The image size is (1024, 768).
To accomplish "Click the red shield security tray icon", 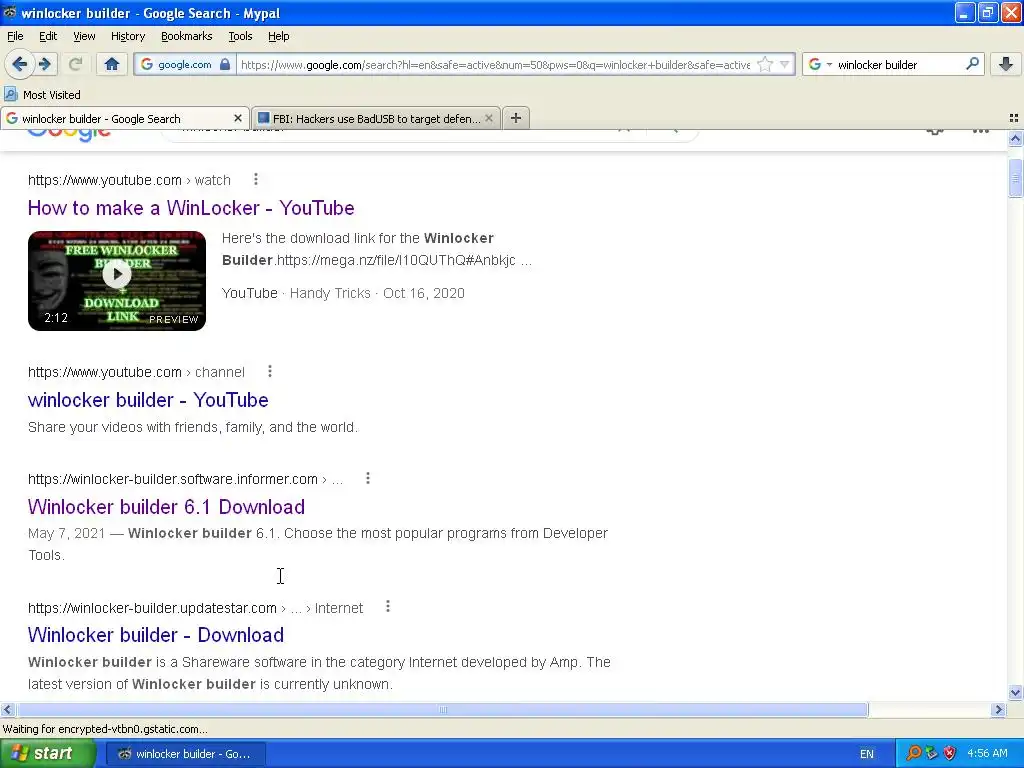I will point(950,754).
